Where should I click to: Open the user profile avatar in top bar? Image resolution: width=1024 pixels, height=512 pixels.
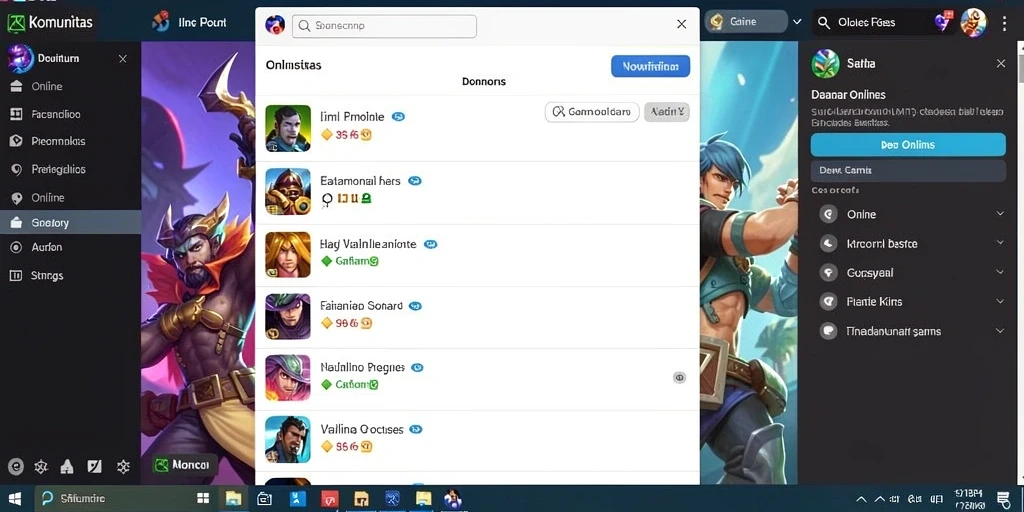pos(974,22)
